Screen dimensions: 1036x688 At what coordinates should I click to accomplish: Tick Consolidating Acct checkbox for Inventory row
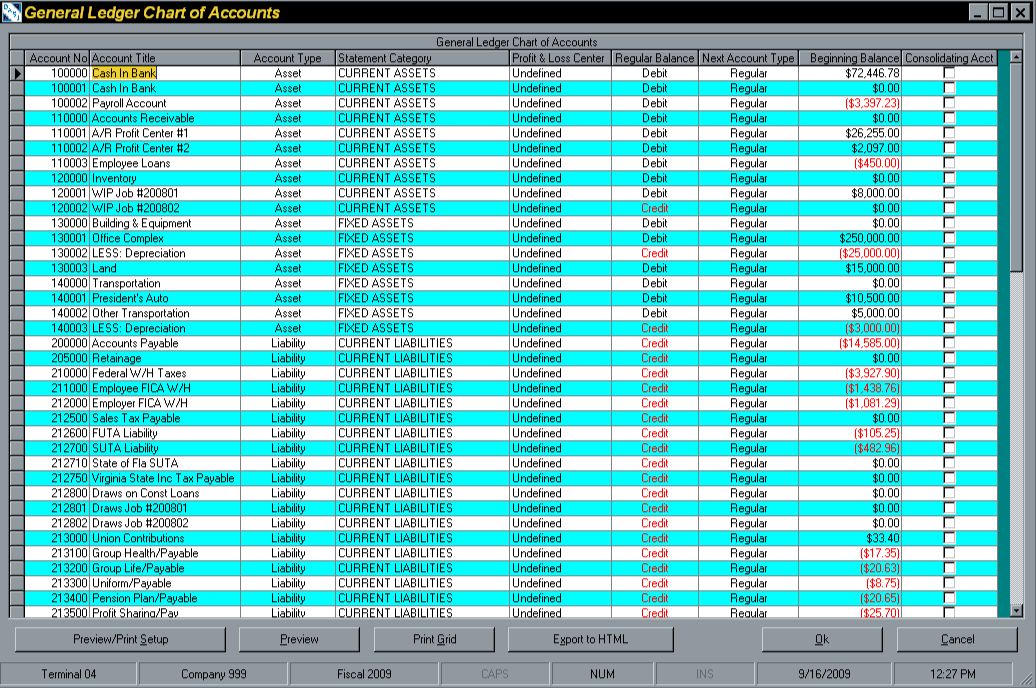click(949, 178)
